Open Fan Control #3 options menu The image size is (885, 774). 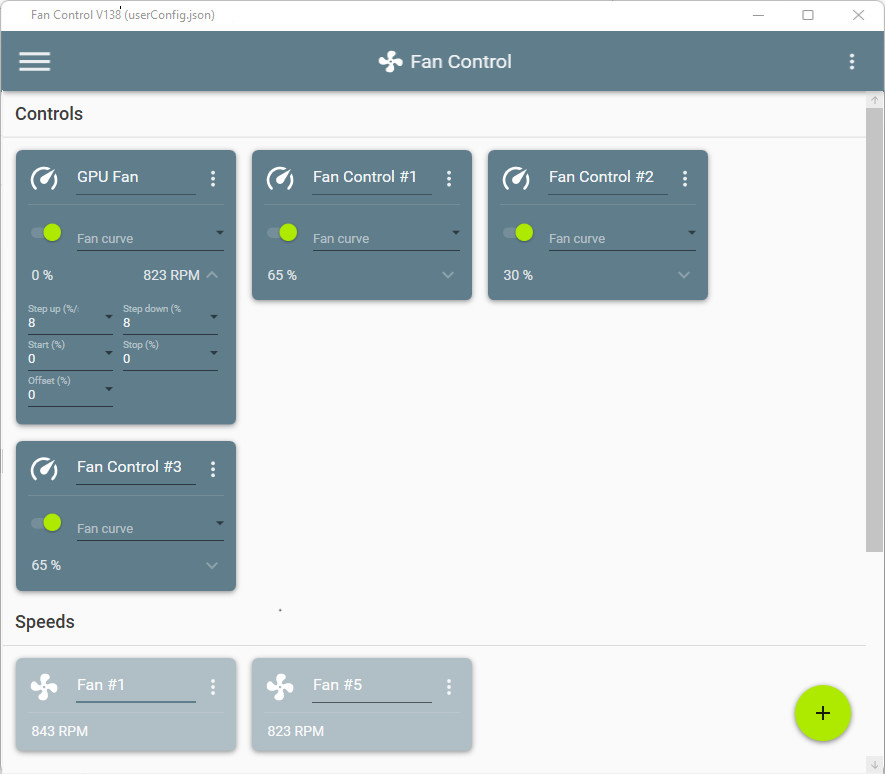(x=213, y=469)
